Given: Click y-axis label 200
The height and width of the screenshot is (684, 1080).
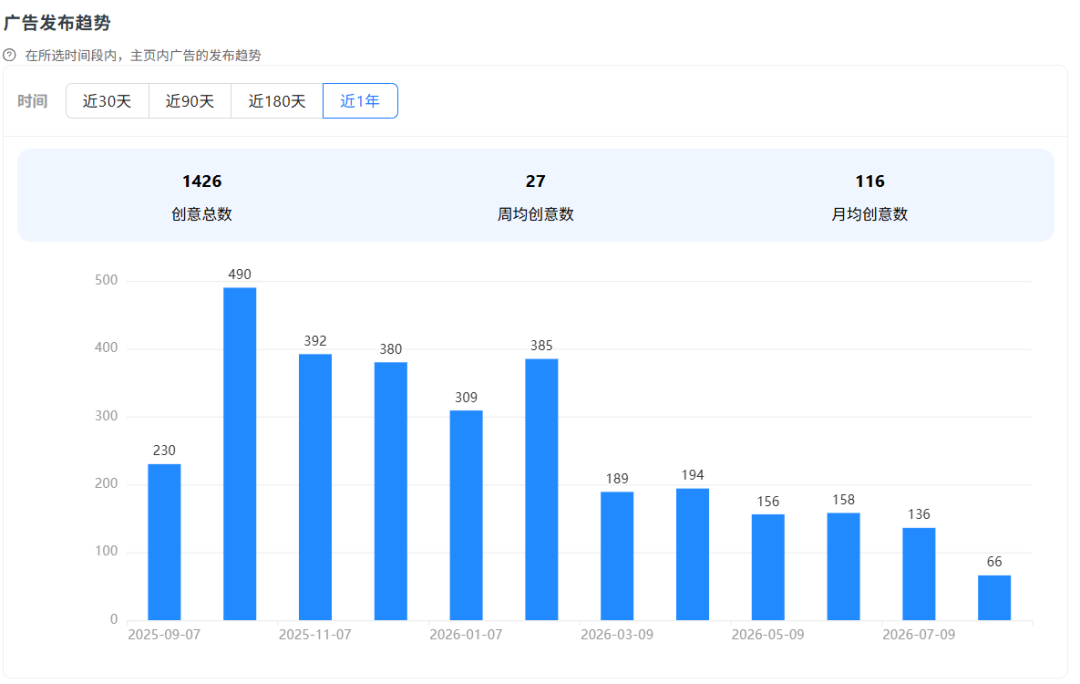Looking at the screenshot, I should click(106, 484).
